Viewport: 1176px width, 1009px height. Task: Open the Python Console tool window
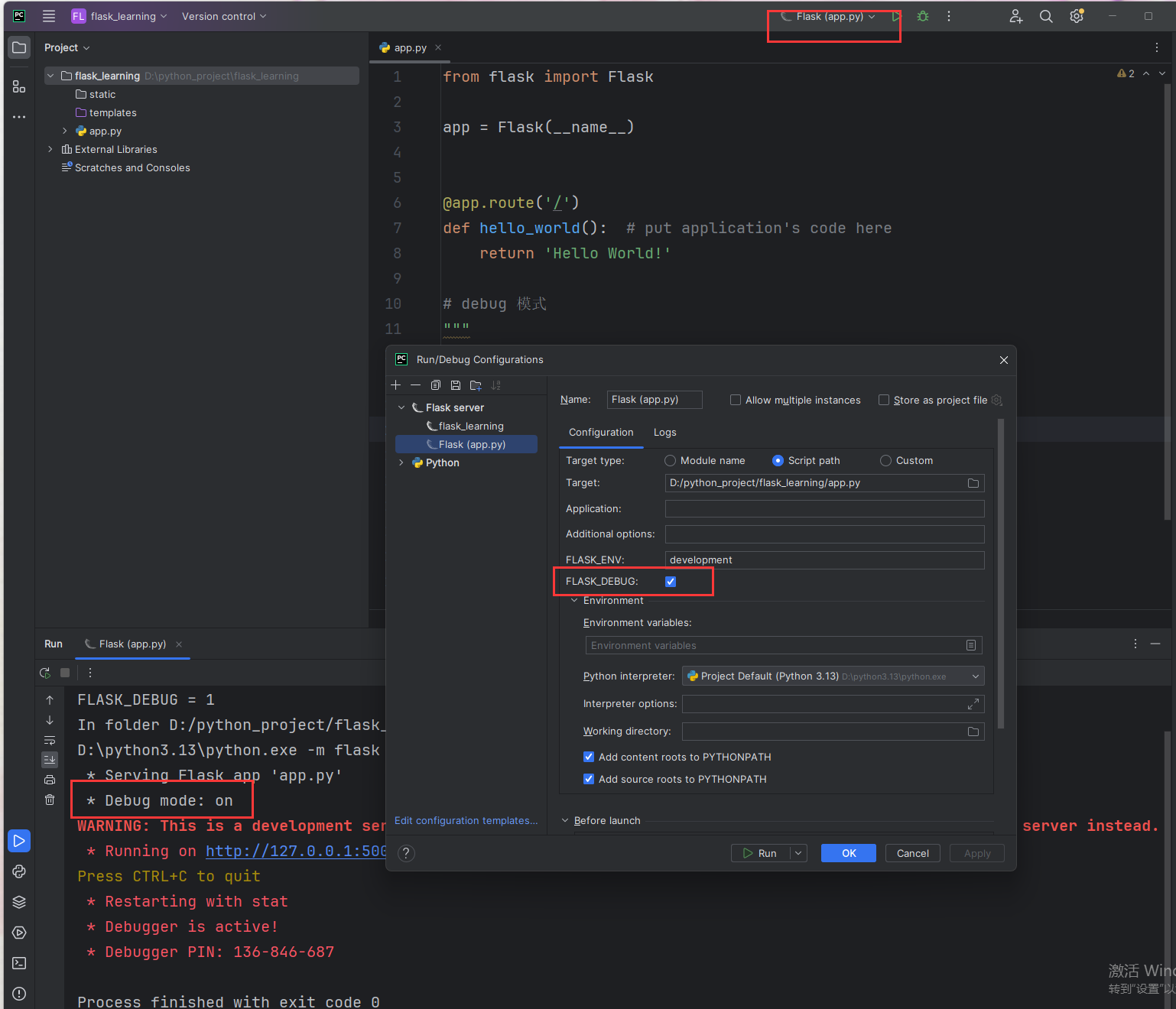[19, 871]
